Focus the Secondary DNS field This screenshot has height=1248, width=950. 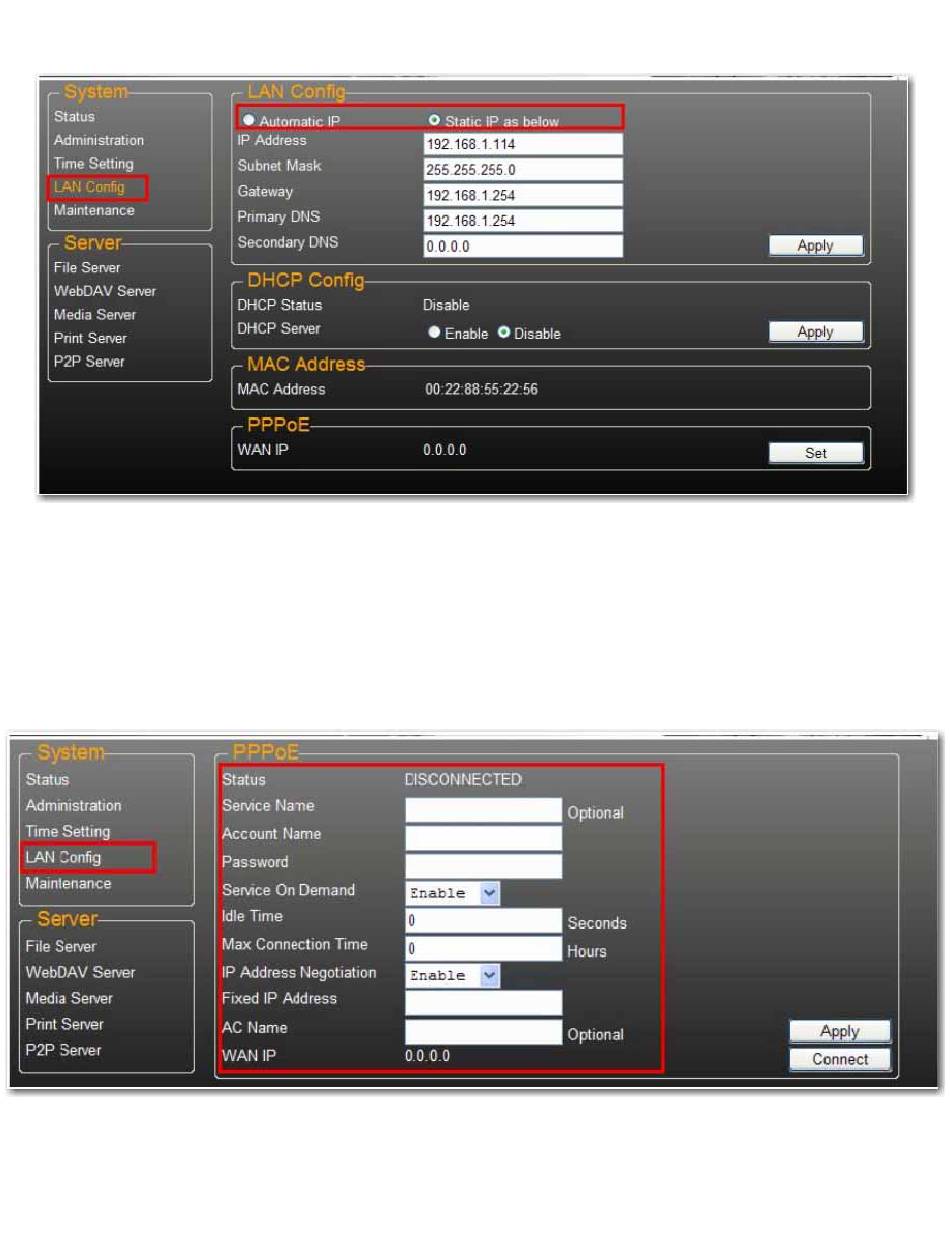pyautogui.click(x=523, y=246)
